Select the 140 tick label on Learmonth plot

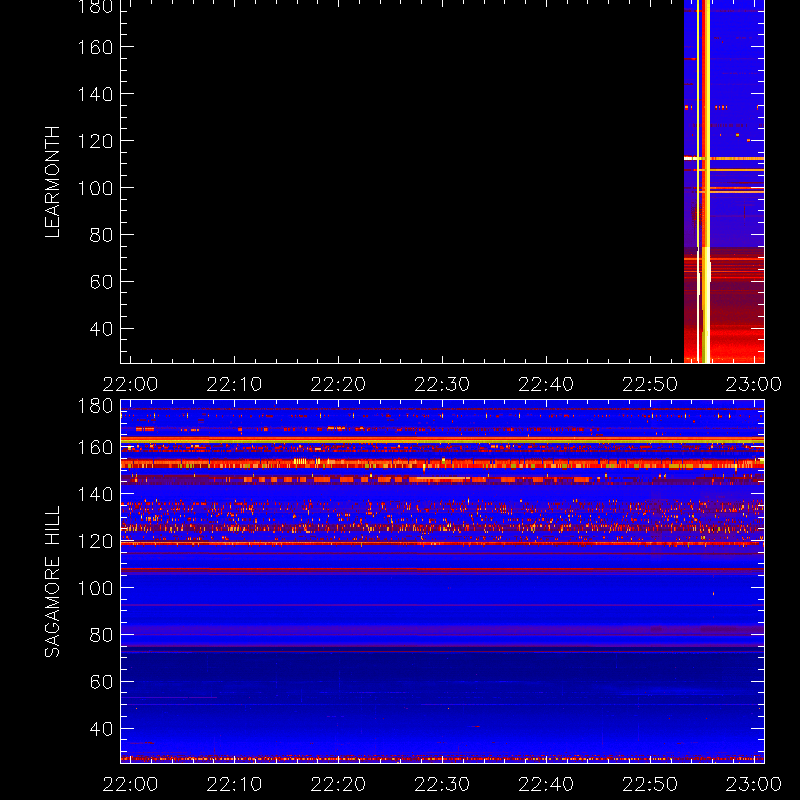click(x=95, y=94)
